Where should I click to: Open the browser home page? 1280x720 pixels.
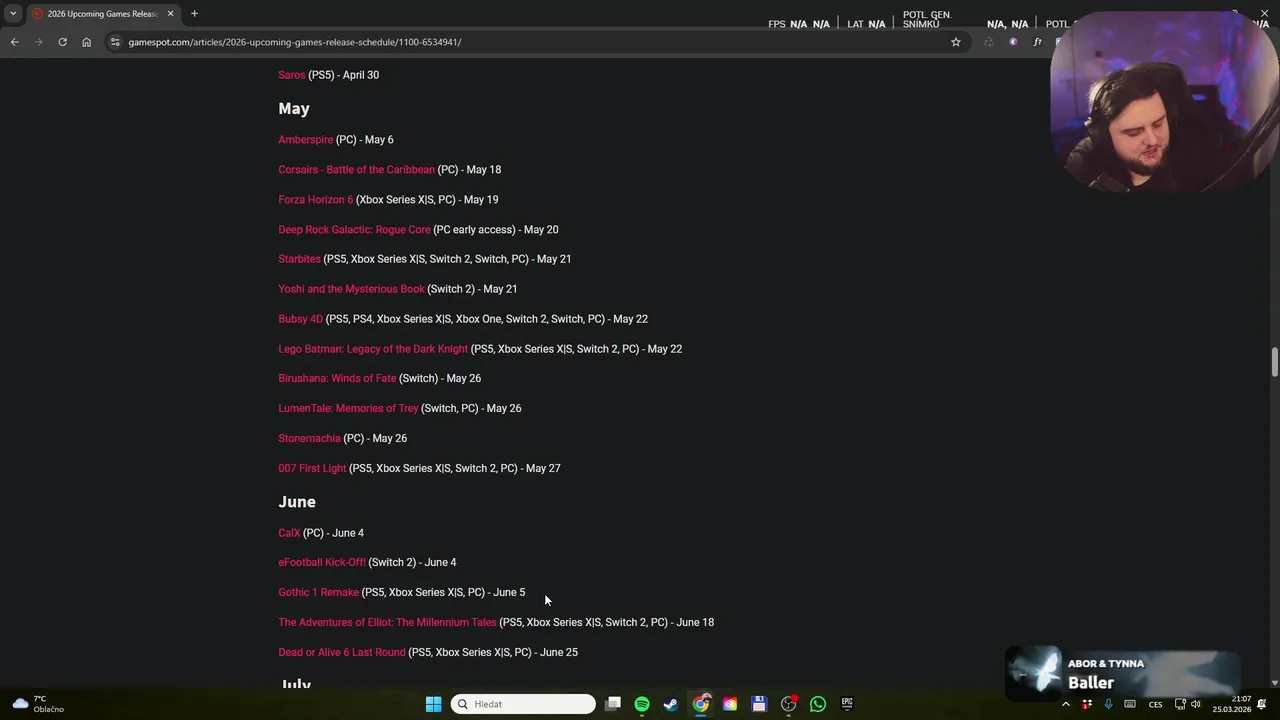pos(86,42)
